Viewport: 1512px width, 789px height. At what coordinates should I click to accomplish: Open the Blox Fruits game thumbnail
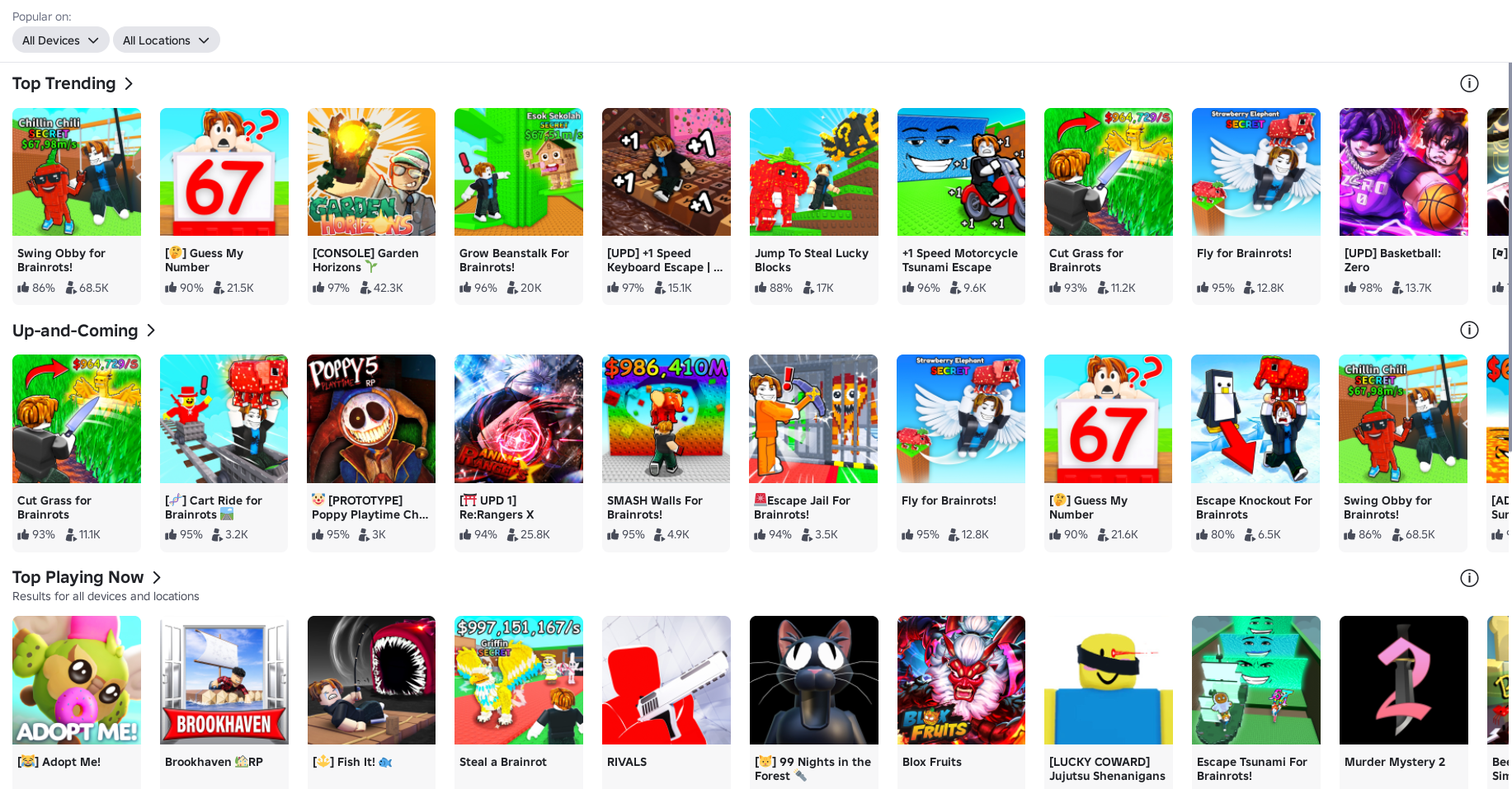(x=961, y=680)
